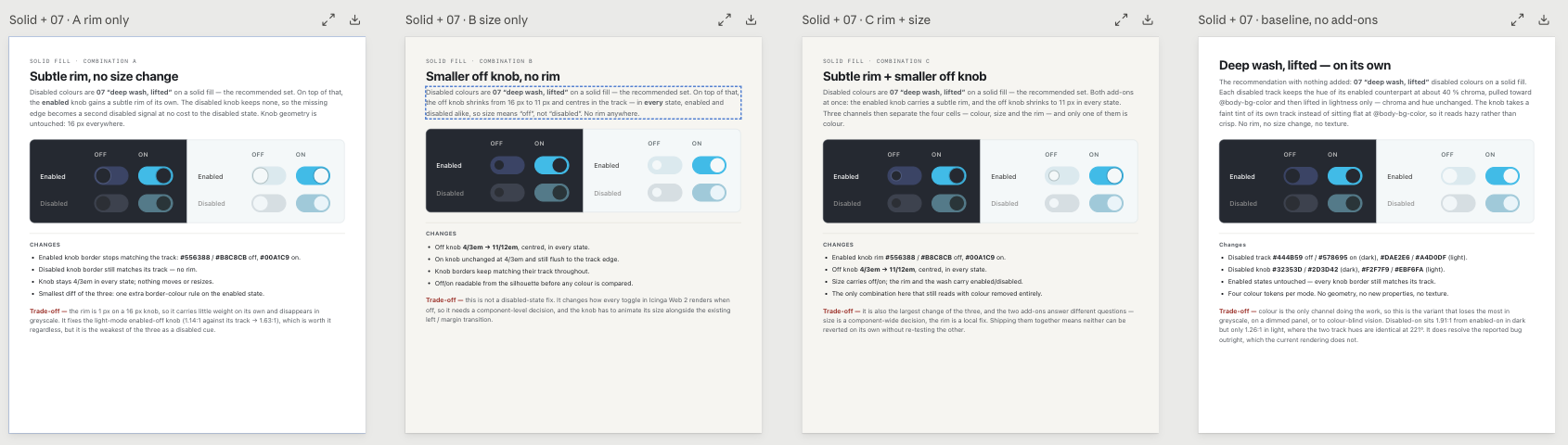1568x445 pixels.
Task: Click bullet 'Off/on readable from the silhouette'
Action: tap(533, 284)
